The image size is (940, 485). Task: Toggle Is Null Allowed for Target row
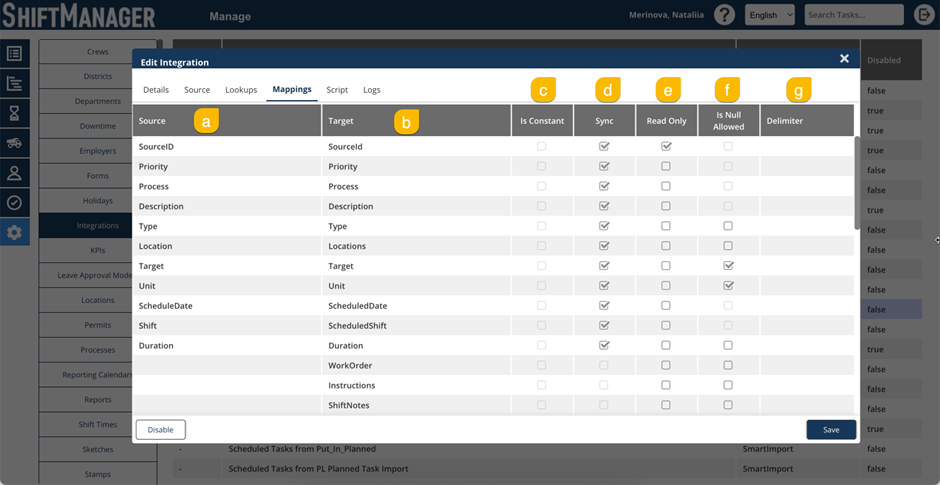point(728,266)
